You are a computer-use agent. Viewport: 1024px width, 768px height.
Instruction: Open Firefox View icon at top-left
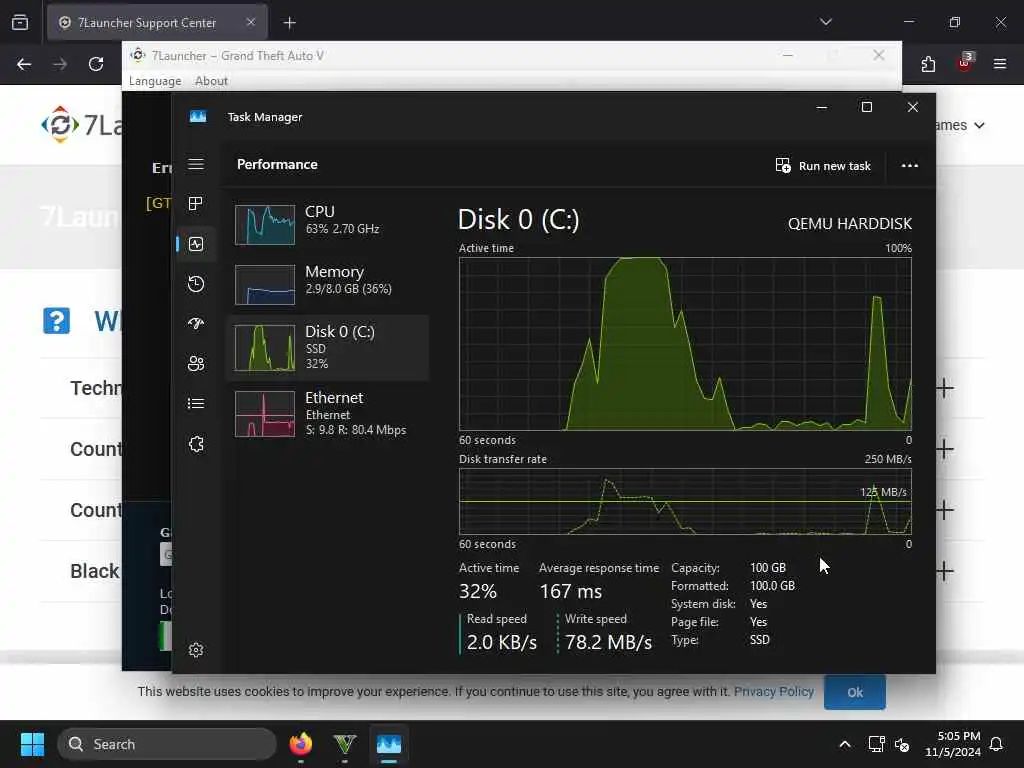pos(20,22)
